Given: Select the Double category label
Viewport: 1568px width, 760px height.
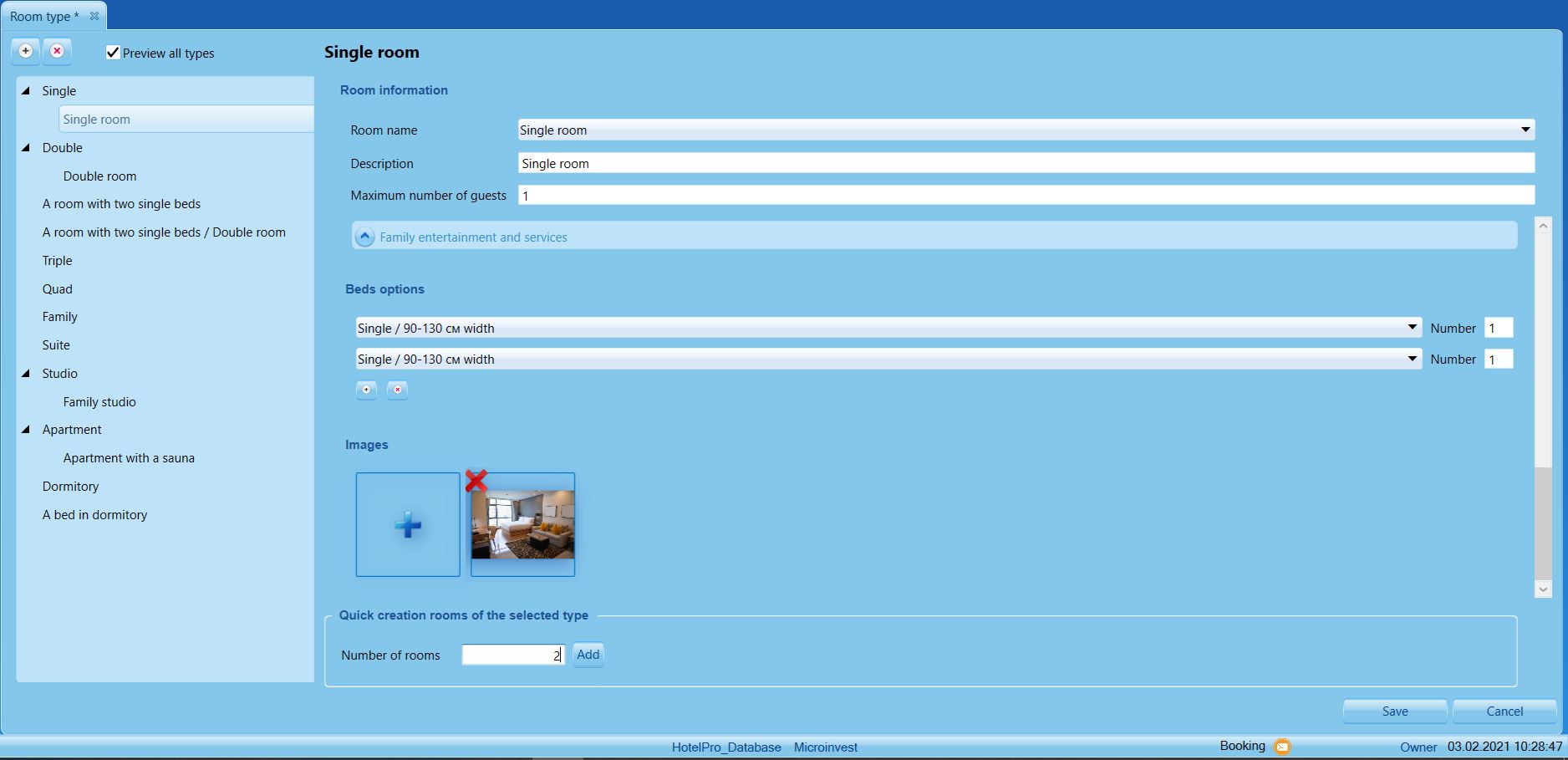Looking at the screenshot, I should tap(63, 147).
